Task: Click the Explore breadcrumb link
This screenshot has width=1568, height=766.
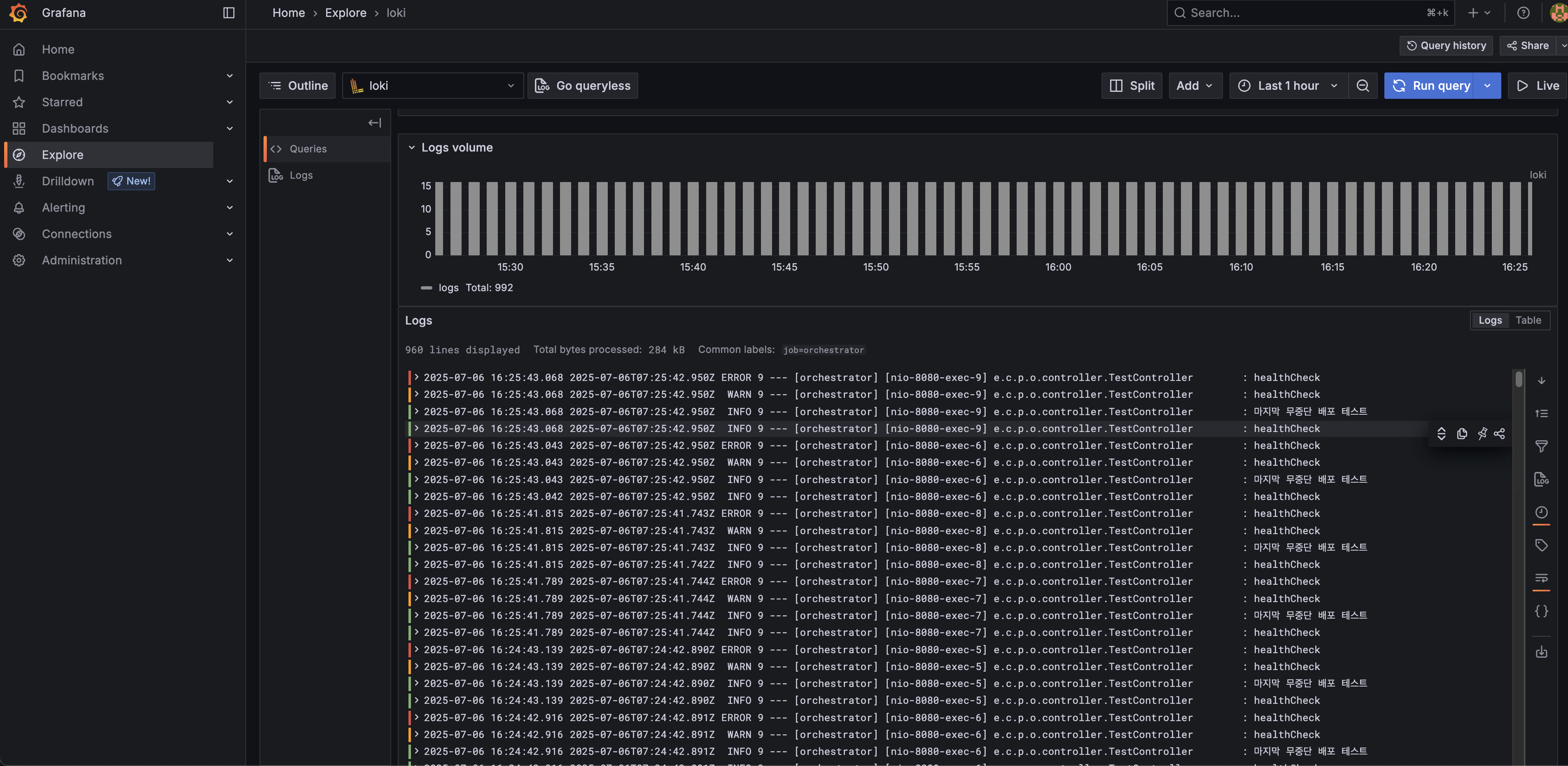Action: point(346,13)
